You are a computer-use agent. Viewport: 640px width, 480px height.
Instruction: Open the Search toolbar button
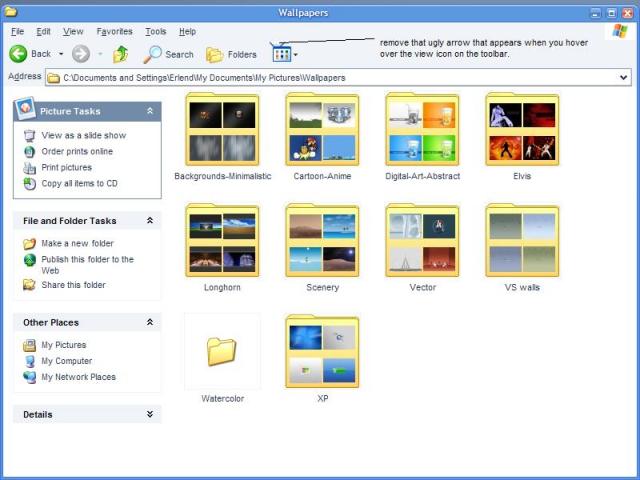coord(168,54)
